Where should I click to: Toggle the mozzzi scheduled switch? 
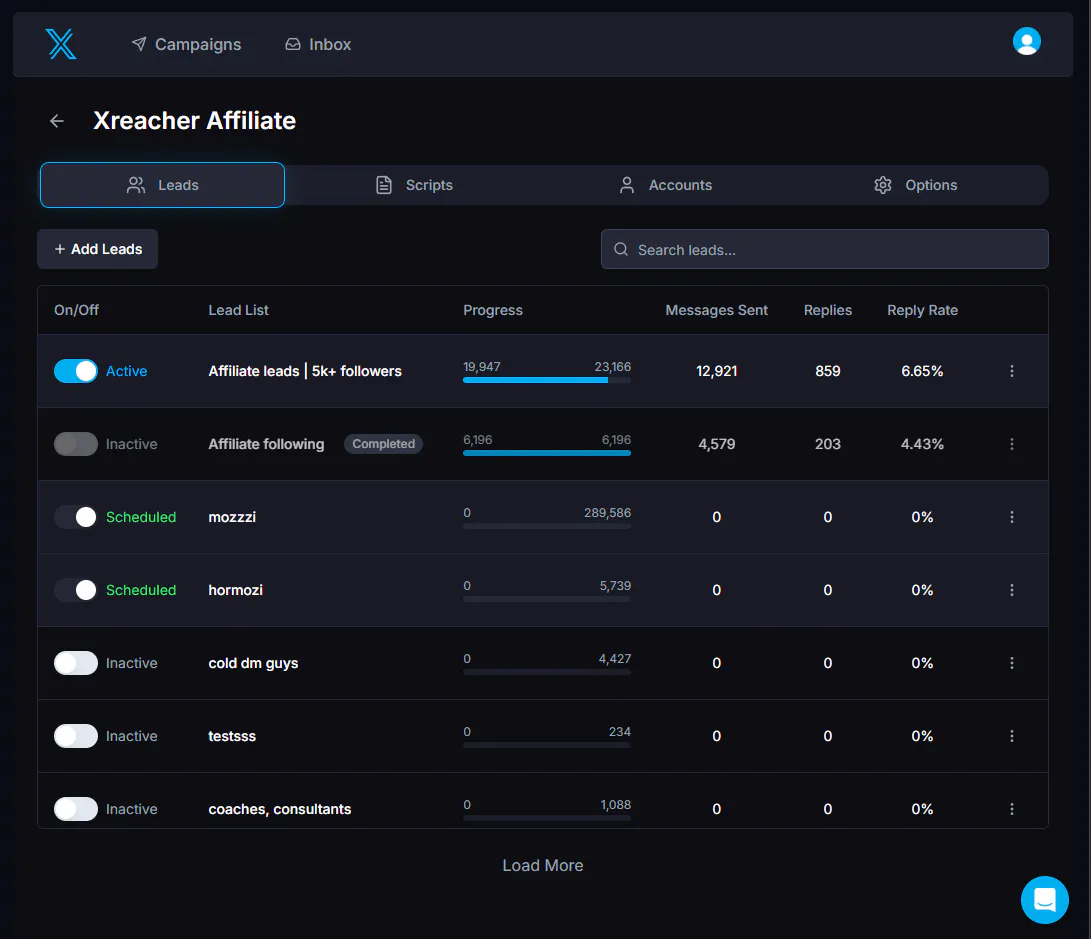(76, 517)
